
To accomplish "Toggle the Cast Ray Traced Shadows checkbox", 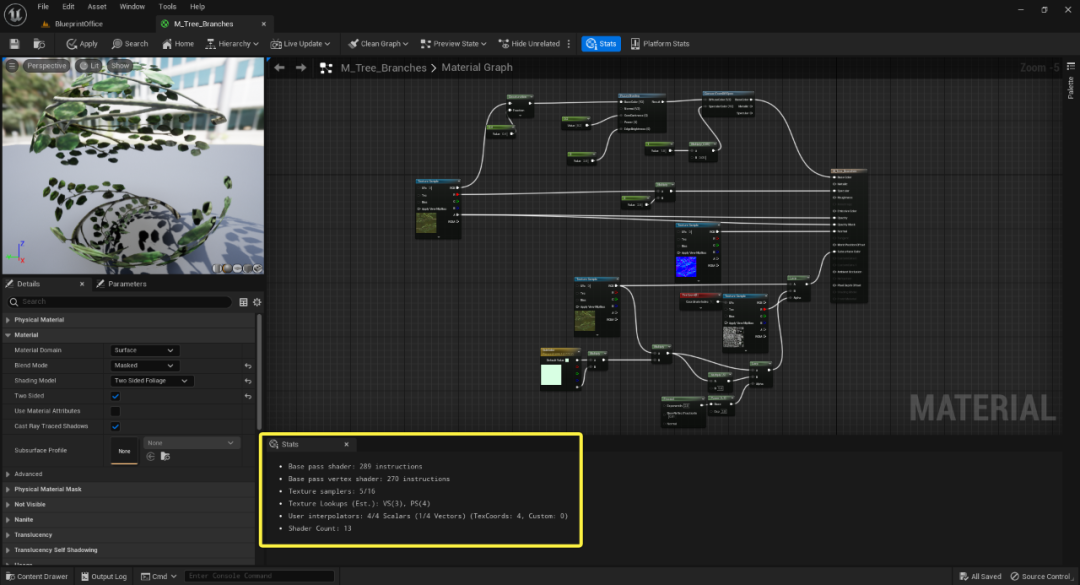I will click(x=116, y=427).
